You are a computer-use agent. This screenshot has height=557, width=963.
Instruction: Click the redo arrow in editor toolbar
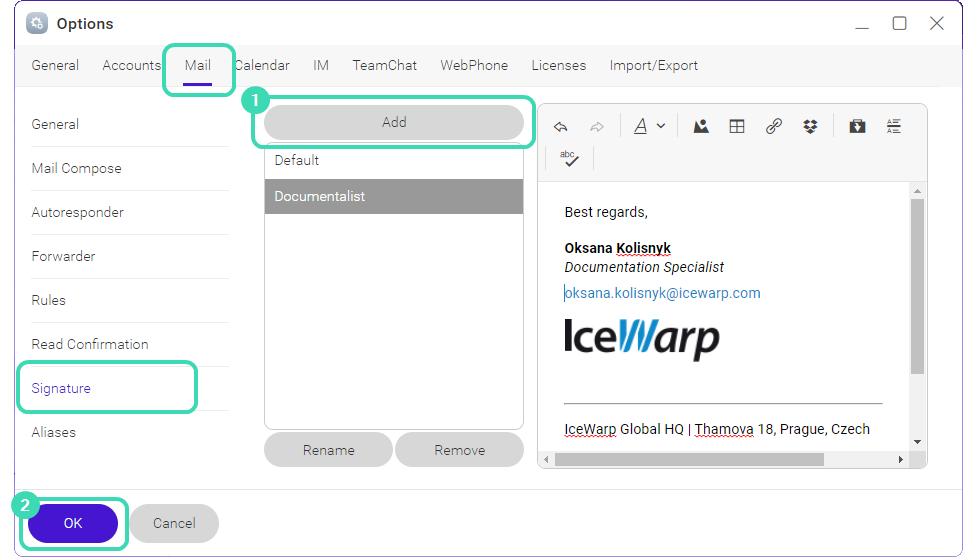(x=597, y=127)
